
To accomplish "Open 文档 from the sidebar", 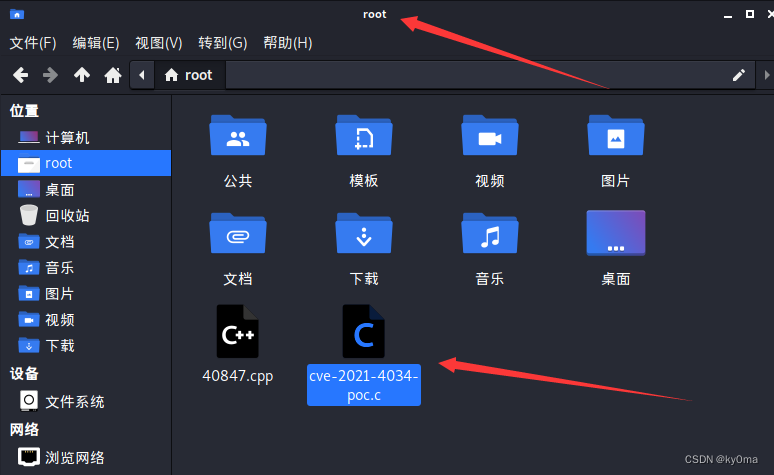I will [x=86, y=241].
